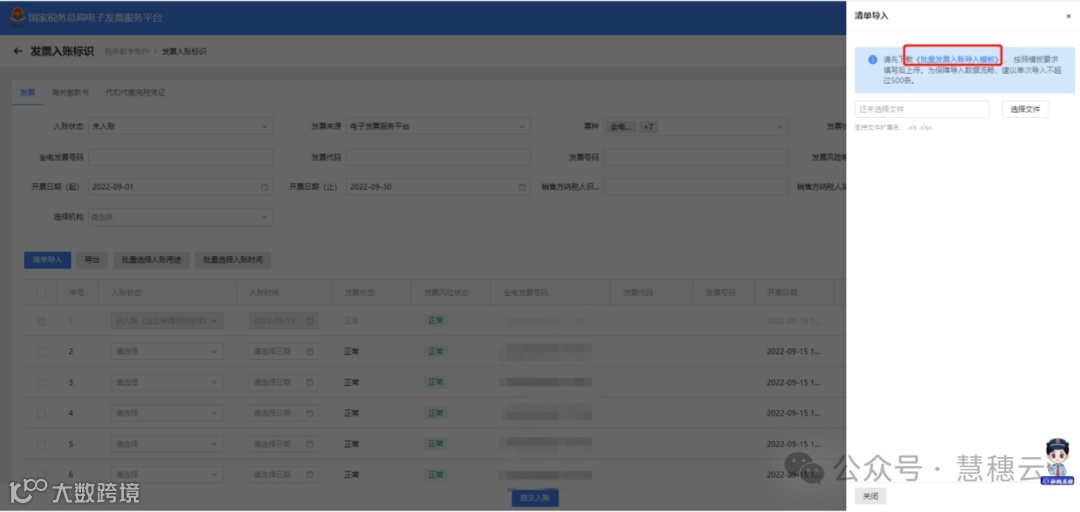Click calendar icon in row 2 入账时间
The width and height of the screenshot is (1080, 512).
pyautogui.click(x=310, y=351)
